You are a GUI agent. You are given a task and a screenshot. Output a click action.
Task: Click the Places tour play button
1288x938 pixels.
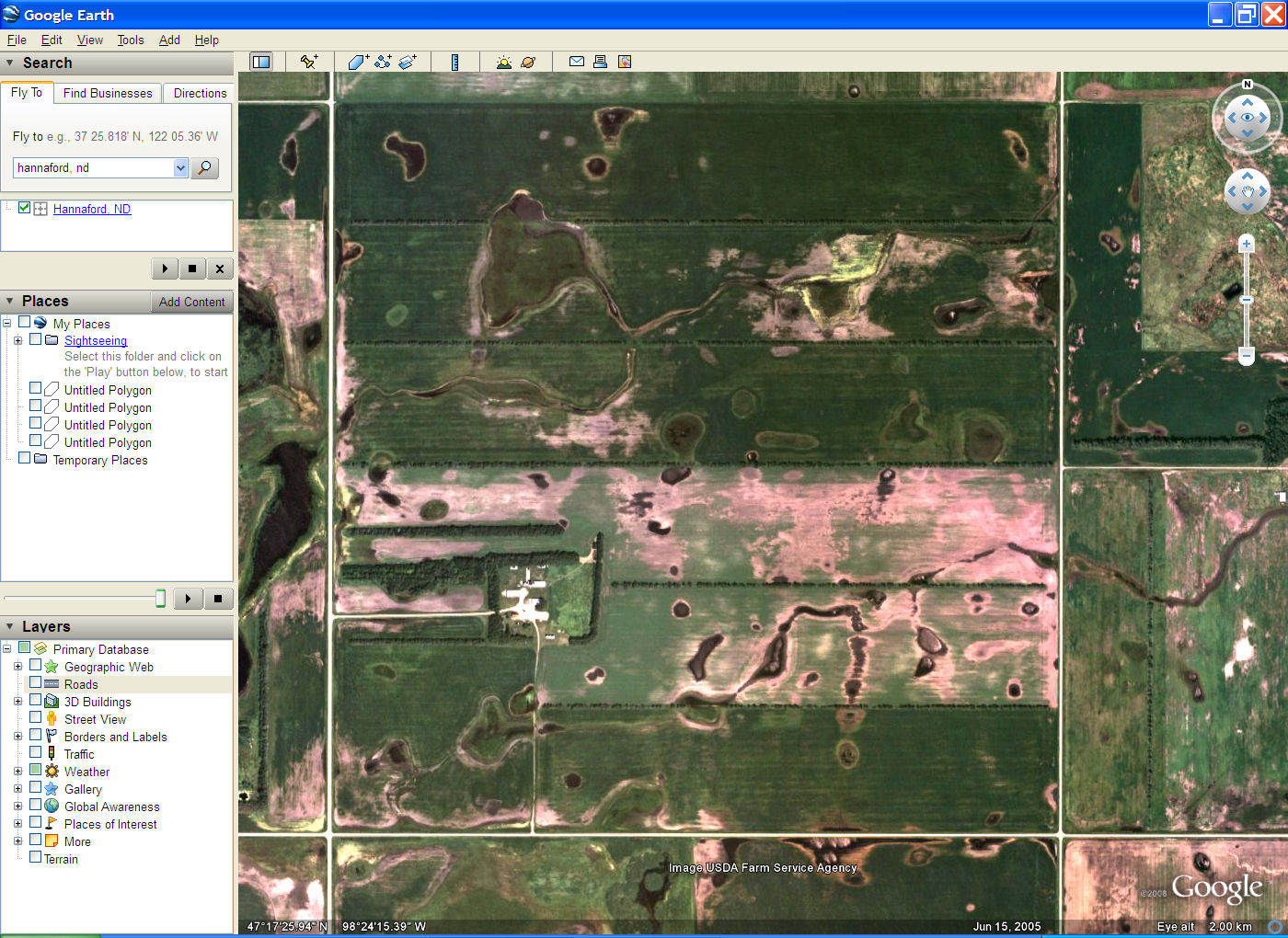tap(188, 599)
